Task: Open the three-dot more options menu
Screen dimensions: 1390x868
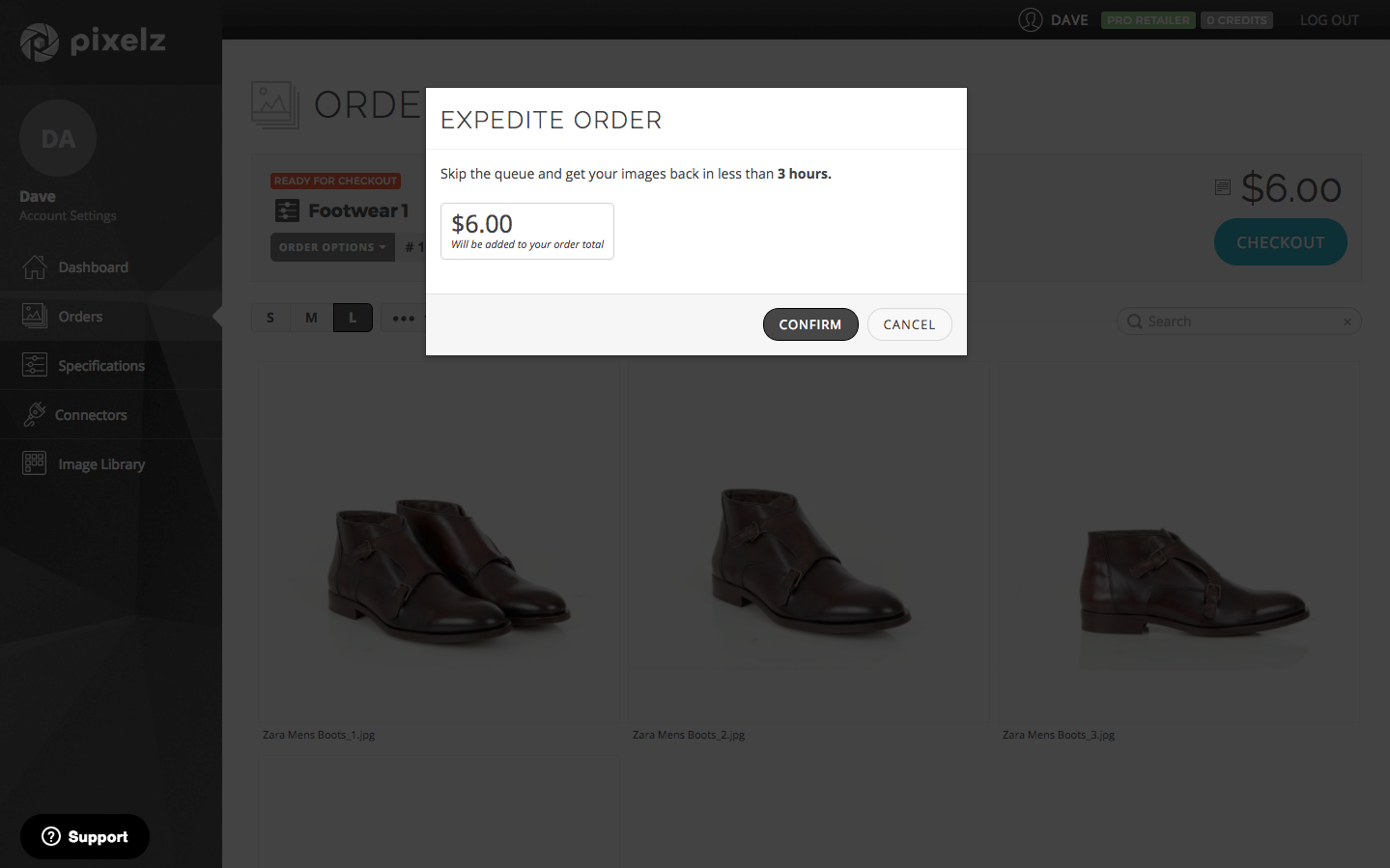Action: 403,318
